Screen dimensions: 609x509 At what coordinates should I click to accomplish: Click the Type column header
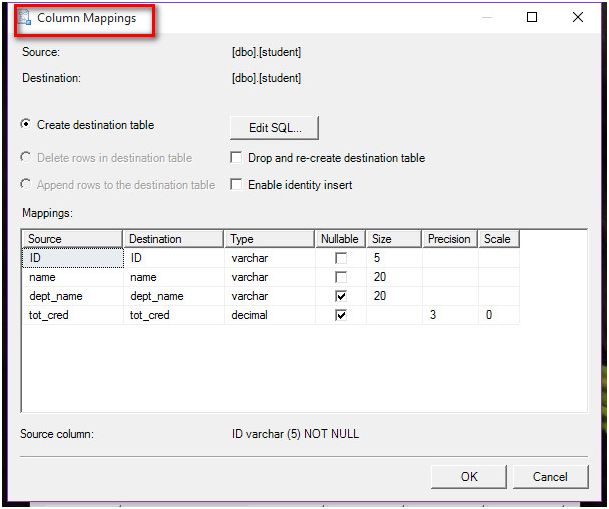[x=270, y=239]
